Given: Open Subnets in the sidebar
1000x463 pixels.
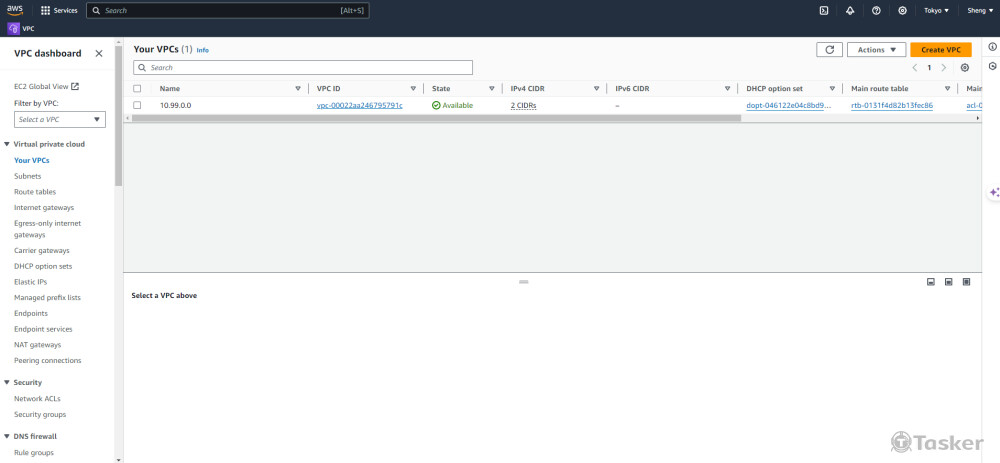Looking at the screenshot, I should (28, 176).
